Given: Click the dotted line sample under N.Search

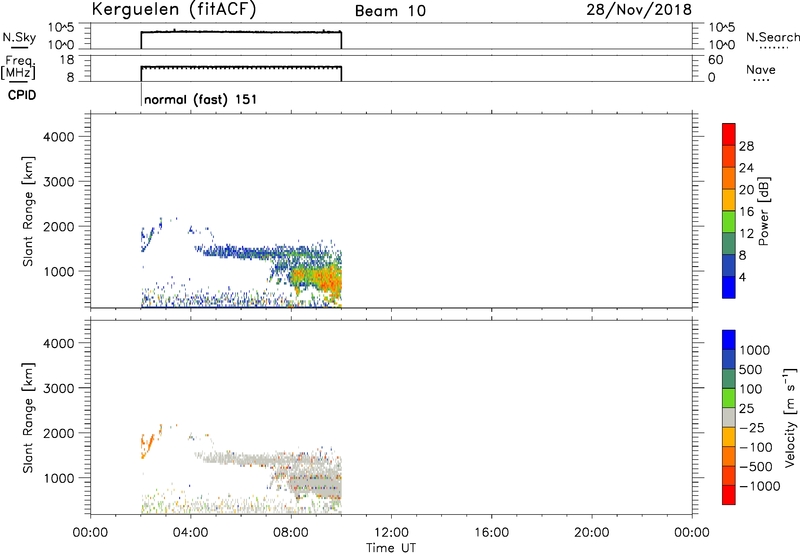Looking at the screenshot, I should click(x=773, y=48).
